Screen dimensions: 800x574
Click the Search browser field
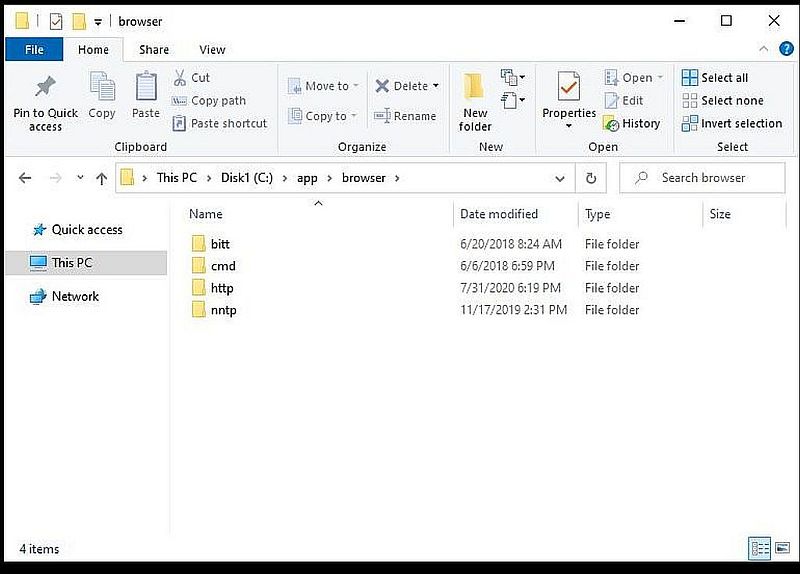point(702,178)
